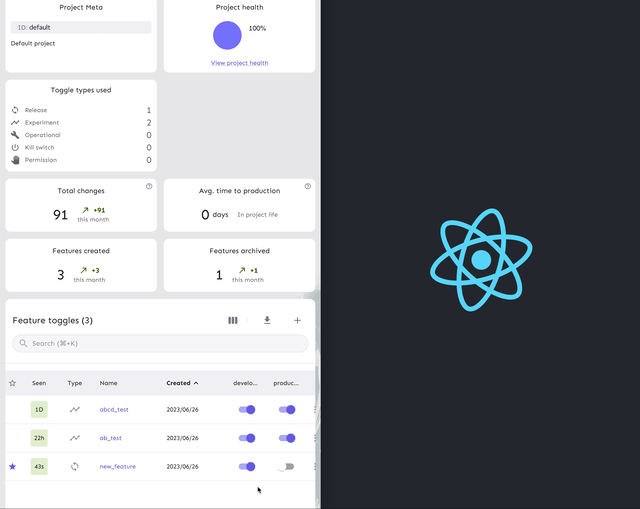This screenshot has height=509, width=640.
Task: Click experiment type icon in abcd_test row
Action: coord(75,409)
